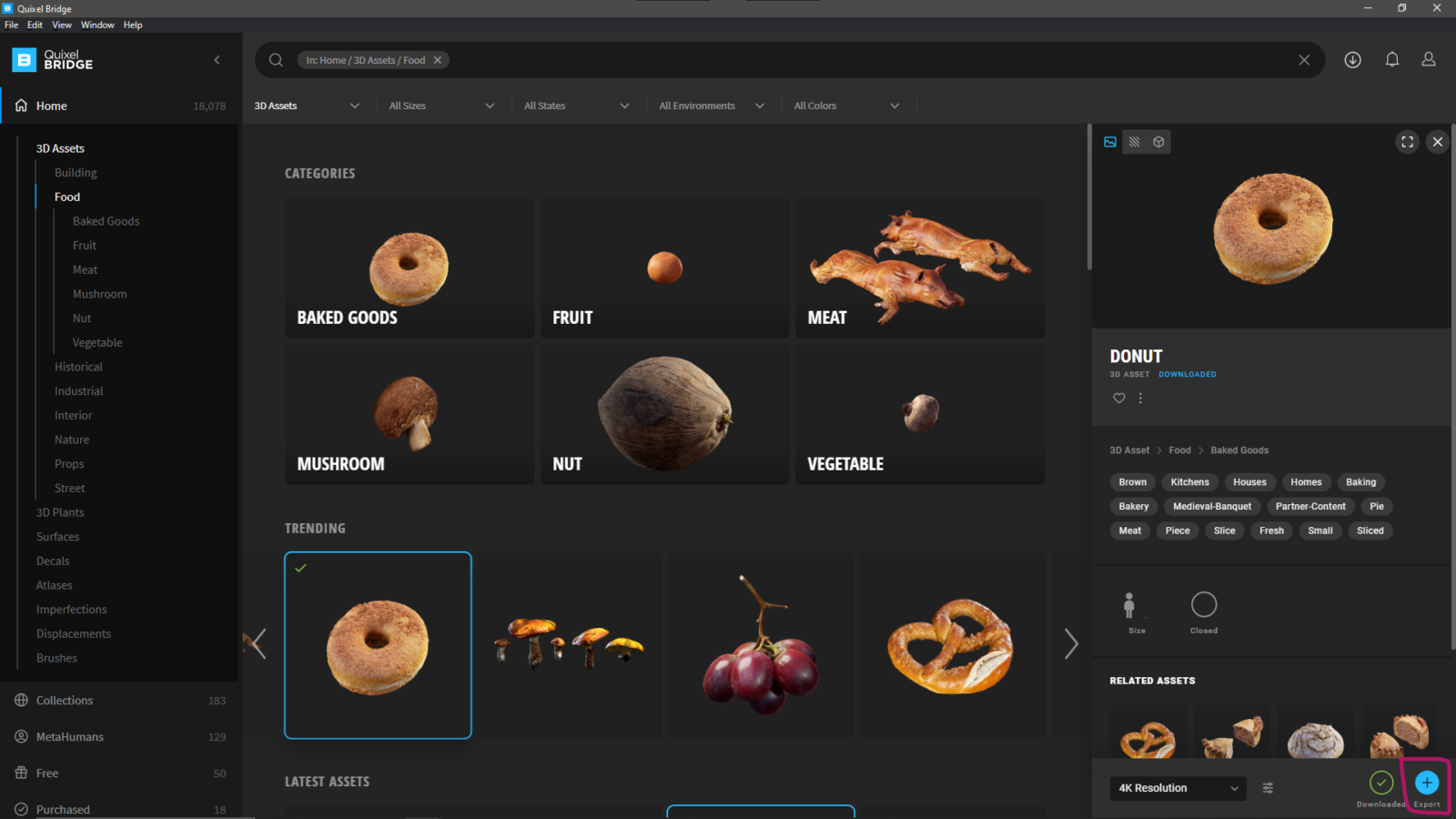Viewport: 1456px width, 819px height.
Task: Switch to 3D mesh preview mode
Action: point(1158,141)
